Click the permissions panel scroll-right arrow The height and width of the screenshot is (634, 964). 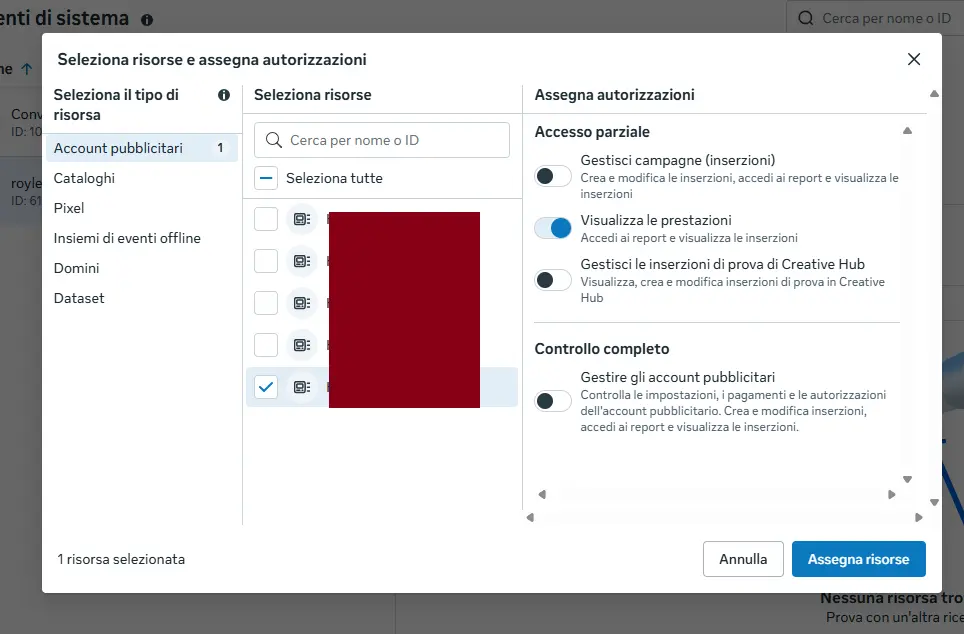[891, 494]
